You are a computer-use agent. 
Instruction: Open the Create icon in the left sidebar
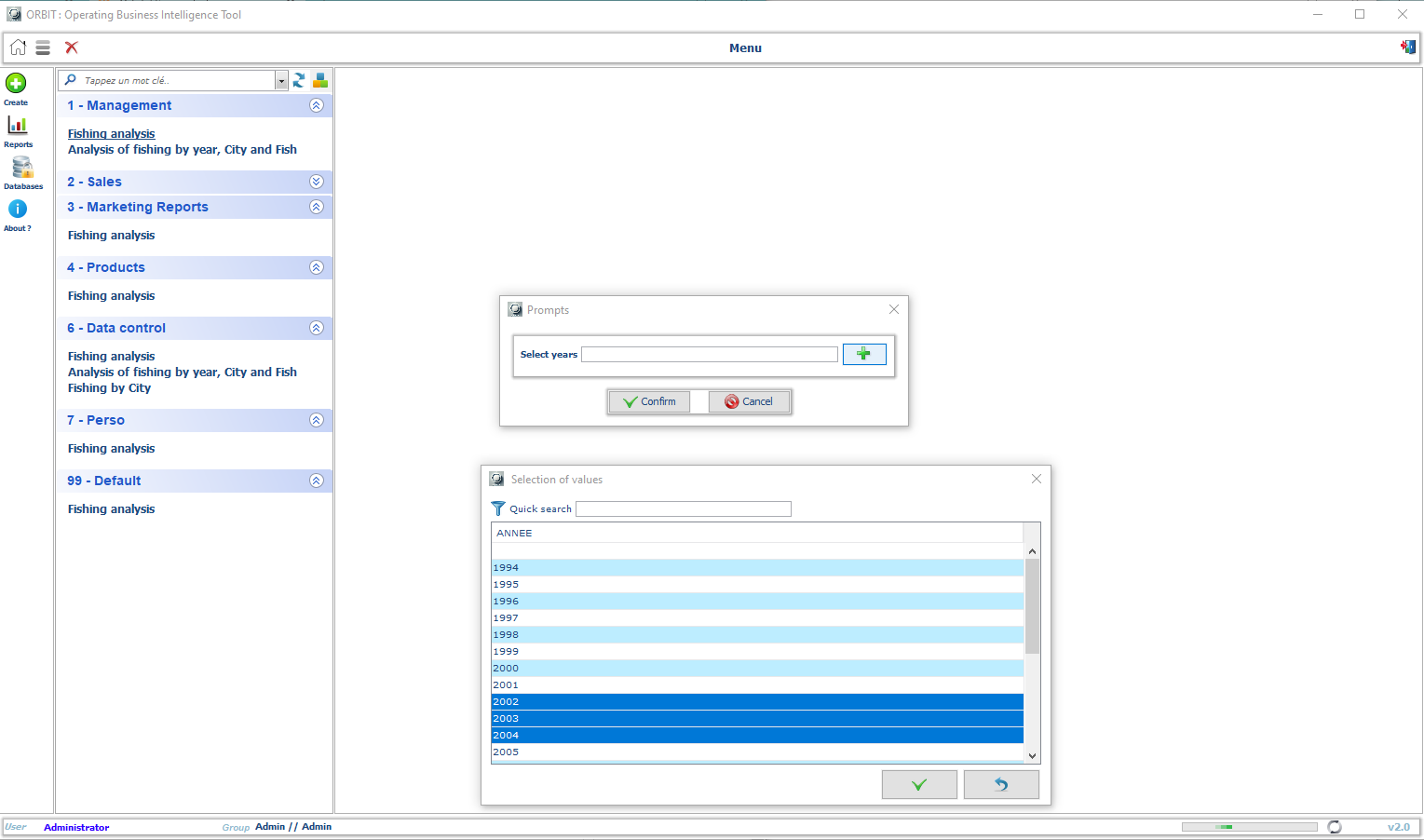pyautogui.click(x=16, y=84)
